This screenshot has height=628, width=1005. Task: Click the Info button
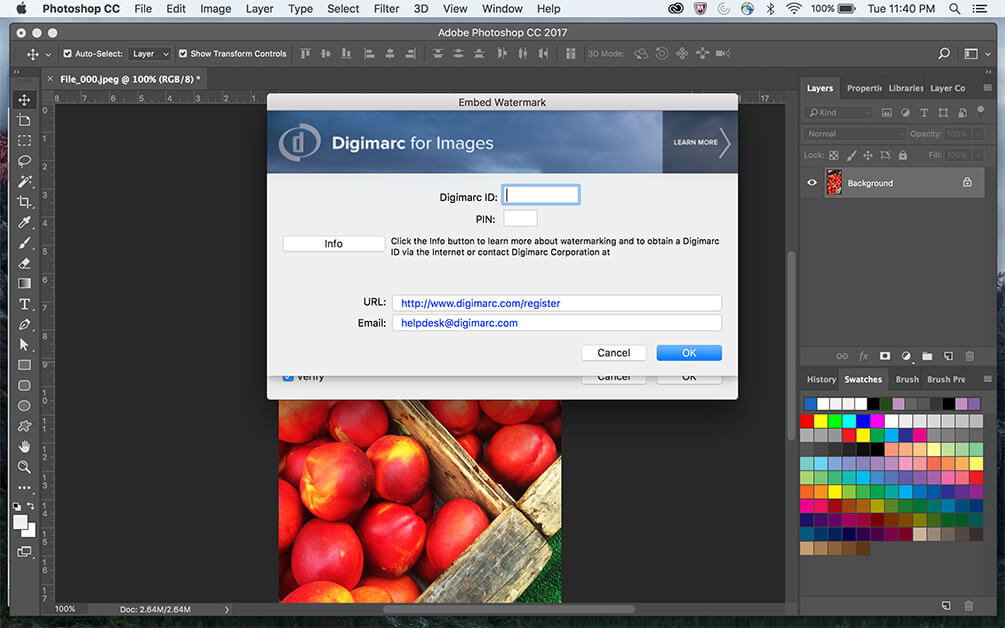(x=333, y=244)
